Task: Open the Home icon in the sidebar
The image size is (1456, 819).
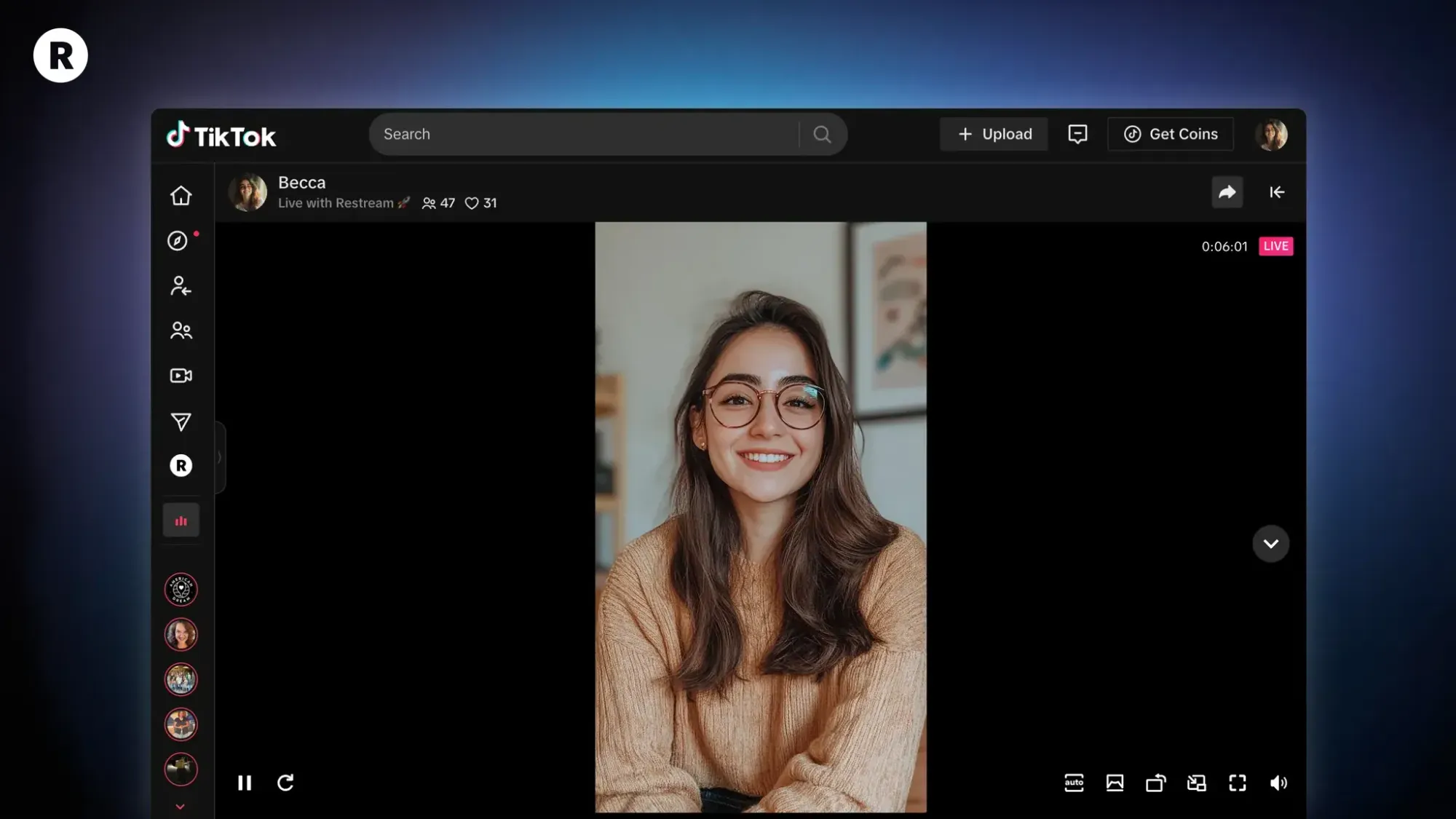Action: pos(181,195)
